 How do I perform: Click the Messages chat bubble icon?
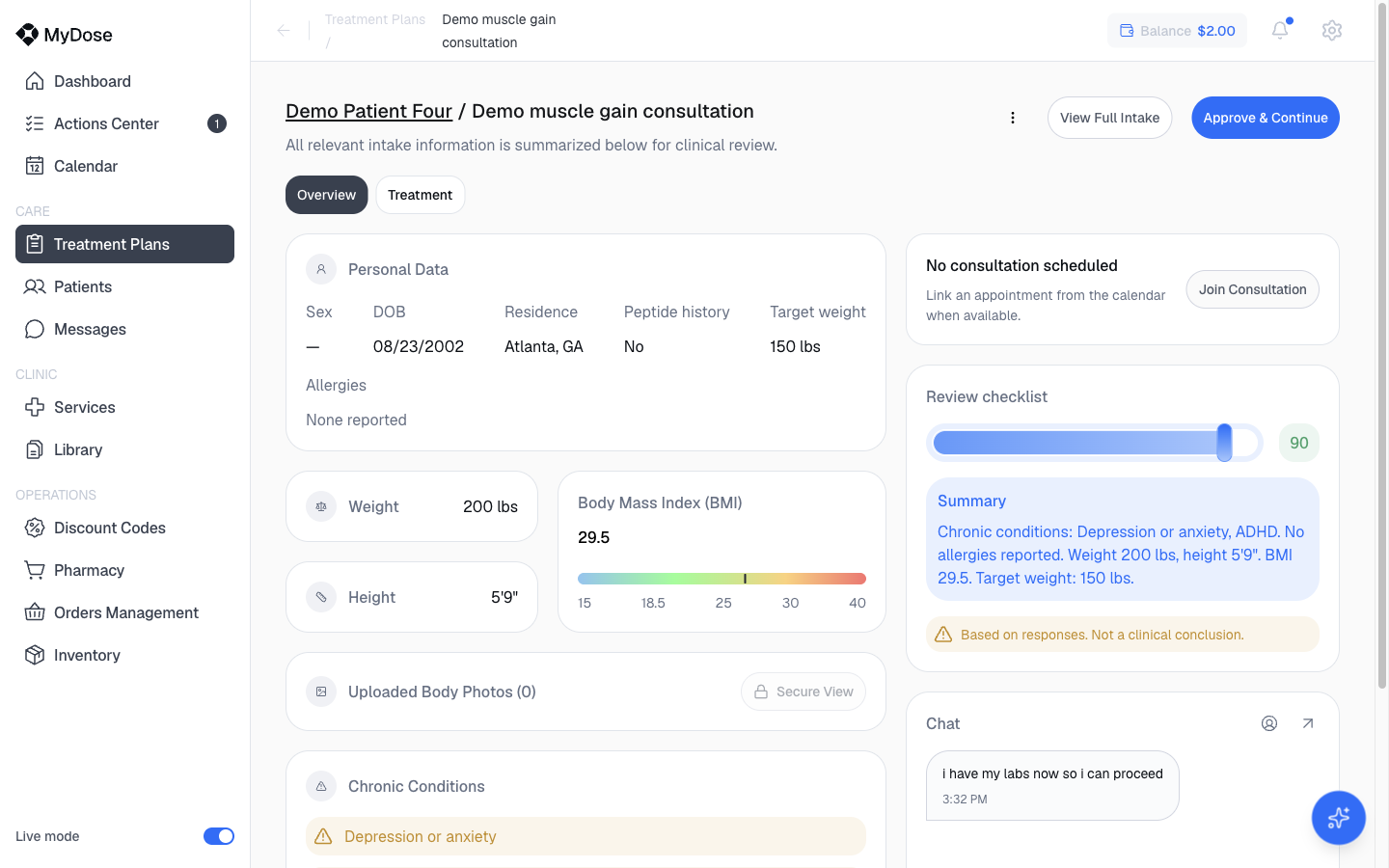(x=35, y=329)
